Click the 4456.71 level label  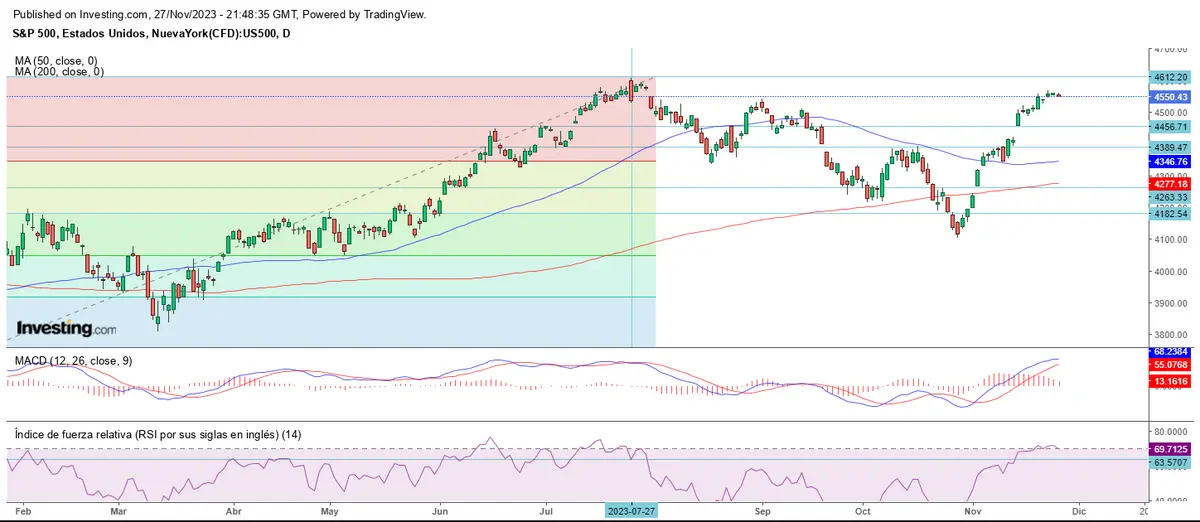[1169, 127]
